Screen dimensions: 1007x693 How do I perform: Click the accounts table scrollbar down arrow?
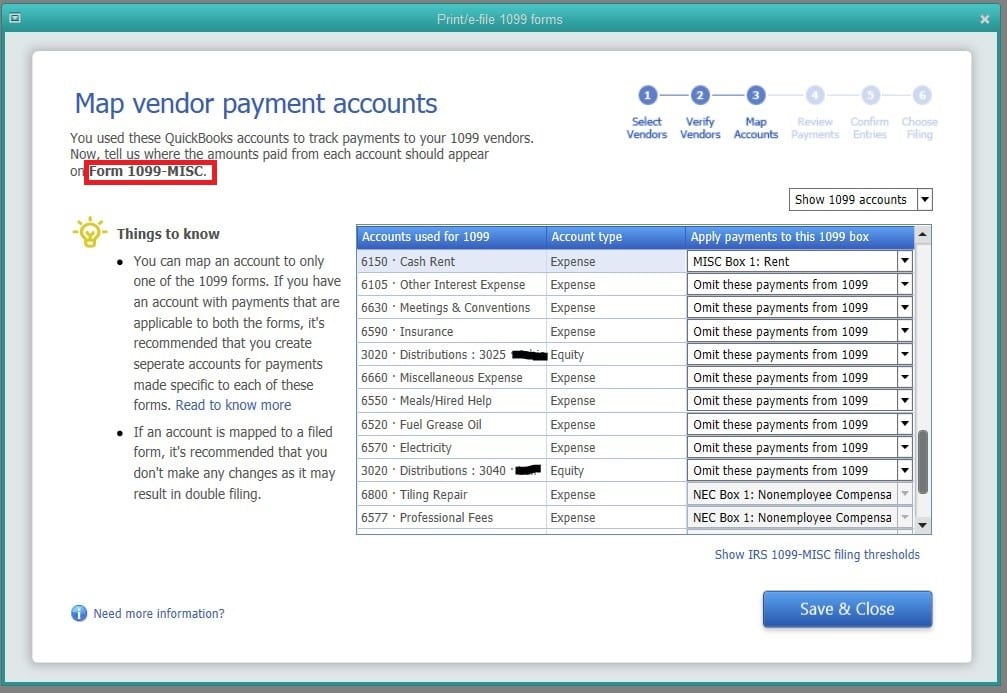tap(923, 525)
